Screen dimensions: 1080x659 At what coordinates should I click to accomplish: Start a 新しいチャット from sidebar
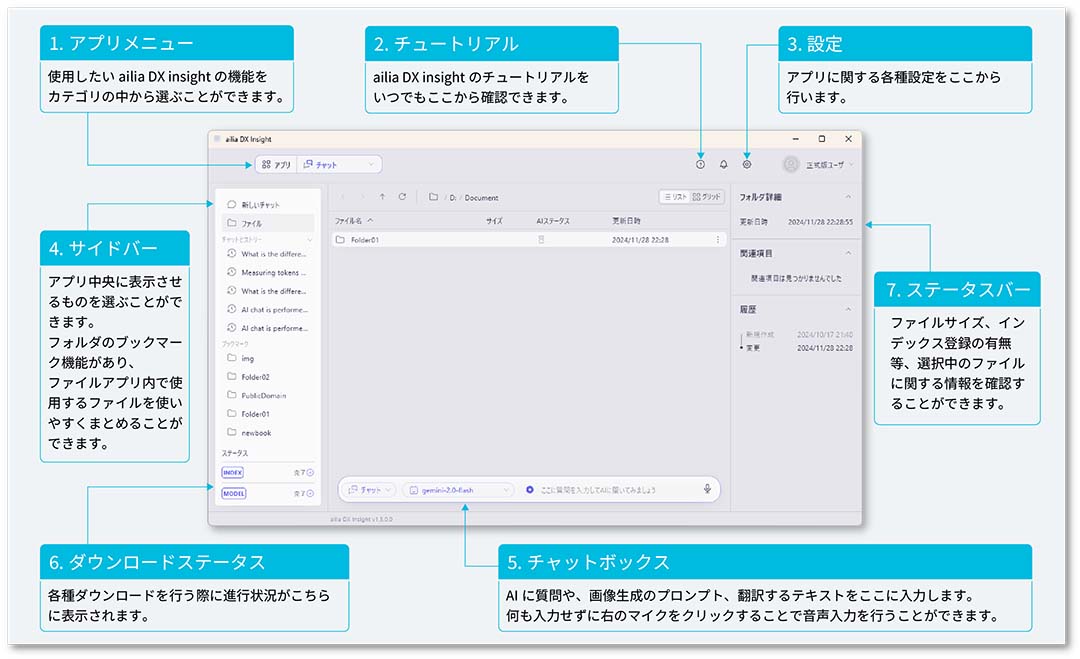coord(267,205)
